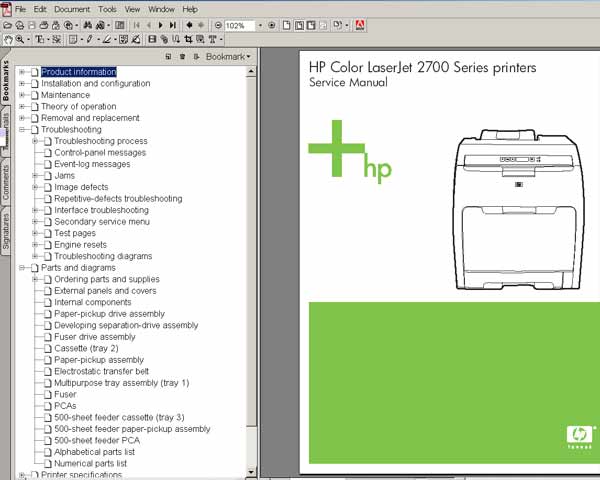Toggle the navigation pane icon
The image size is (600, 480).
click(119, 26)
